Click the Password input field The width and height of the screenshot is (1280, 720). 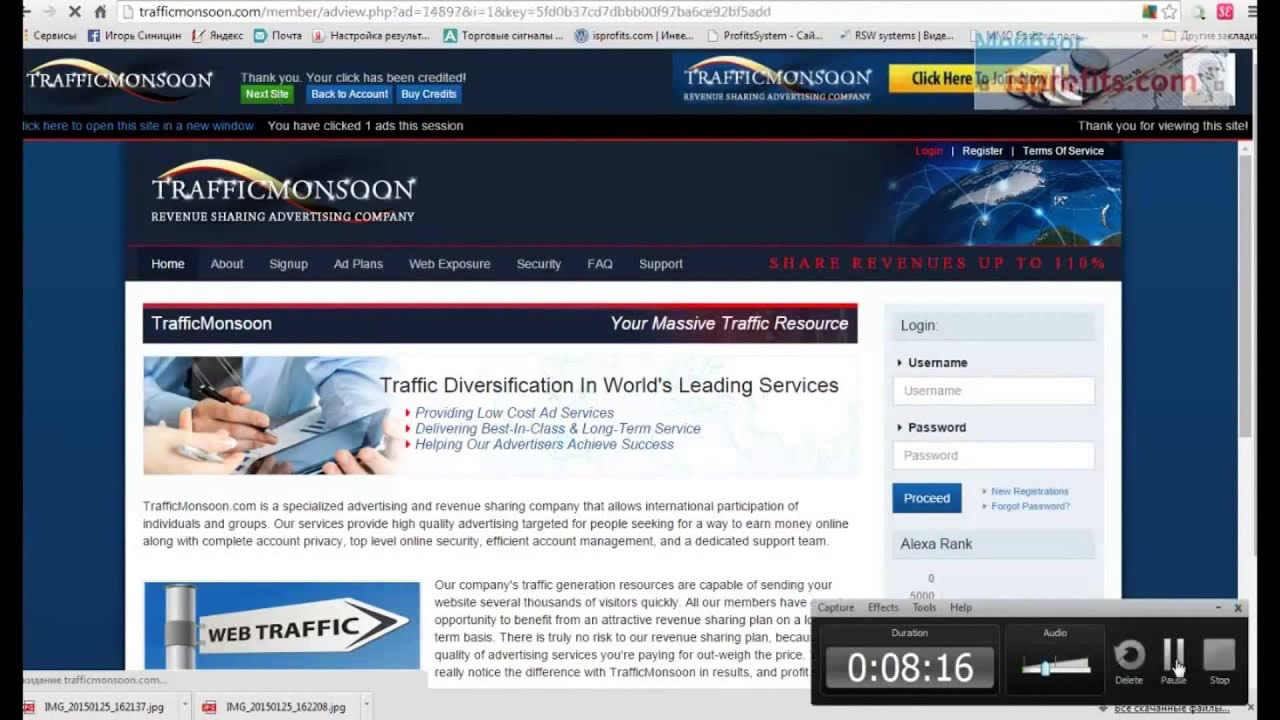coord(994,455)
